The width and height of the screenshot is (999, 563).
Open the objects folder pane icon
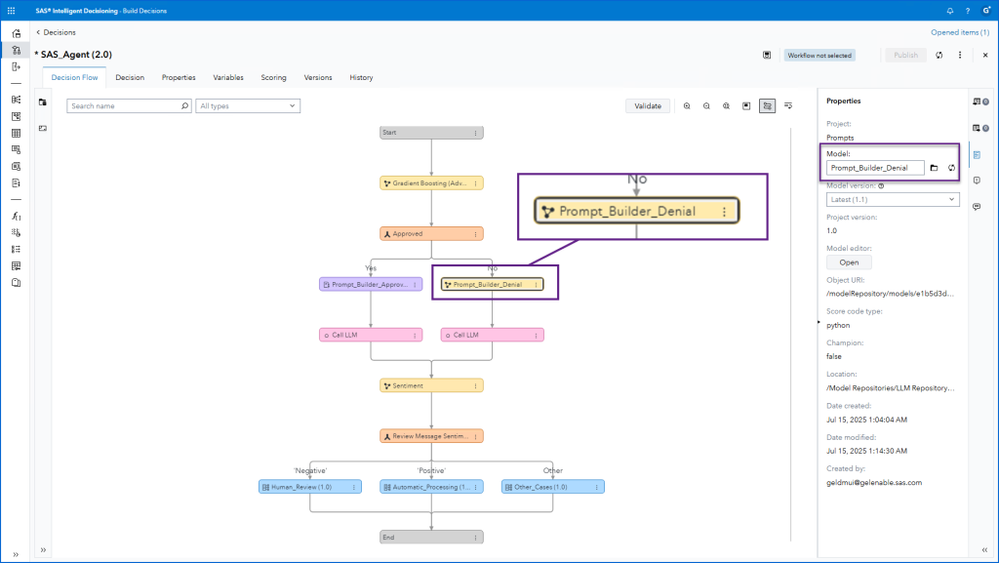43,102
